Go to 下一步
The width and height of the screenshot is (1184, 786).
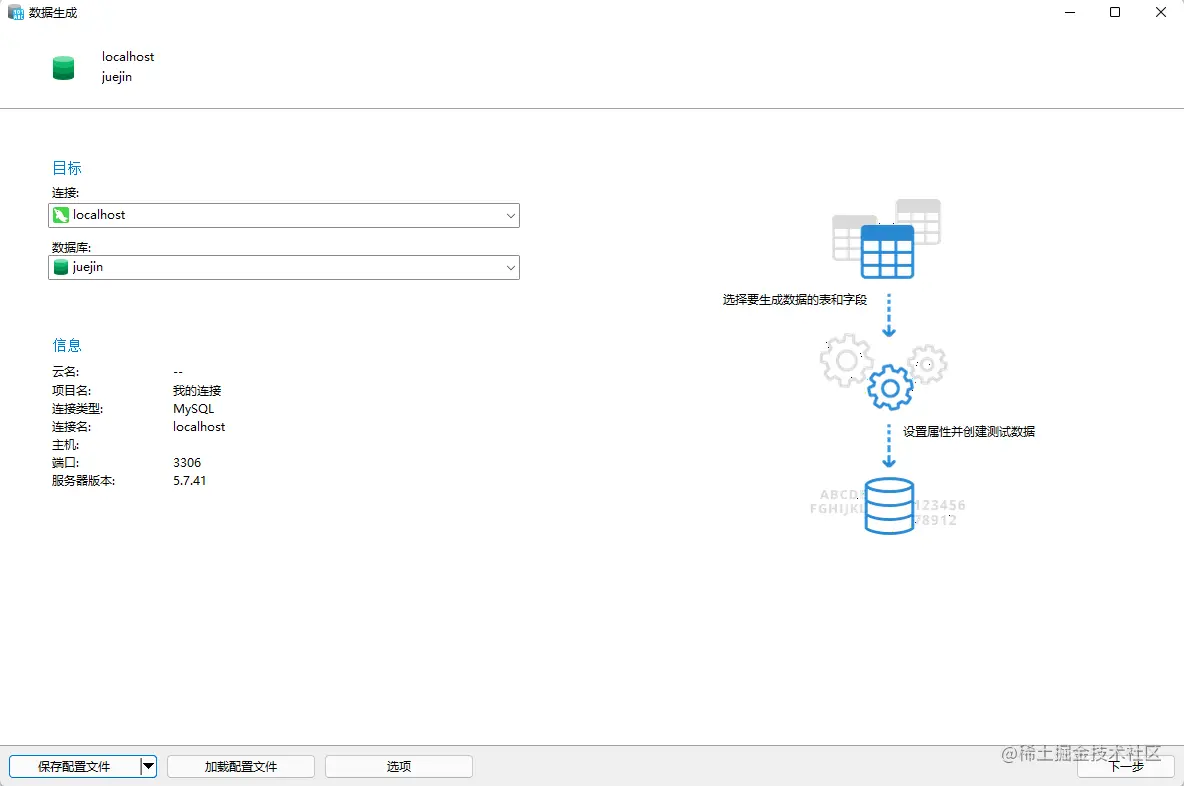click(x=1126, y=766)
